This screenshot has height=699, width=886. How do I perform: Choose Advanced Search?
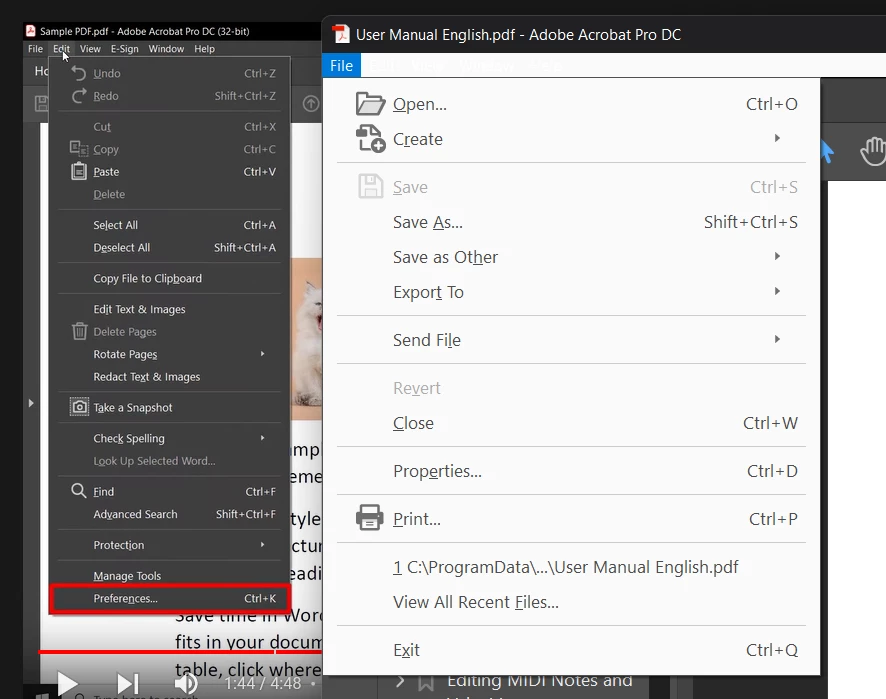pyautogui.click(x=170, y=514)
